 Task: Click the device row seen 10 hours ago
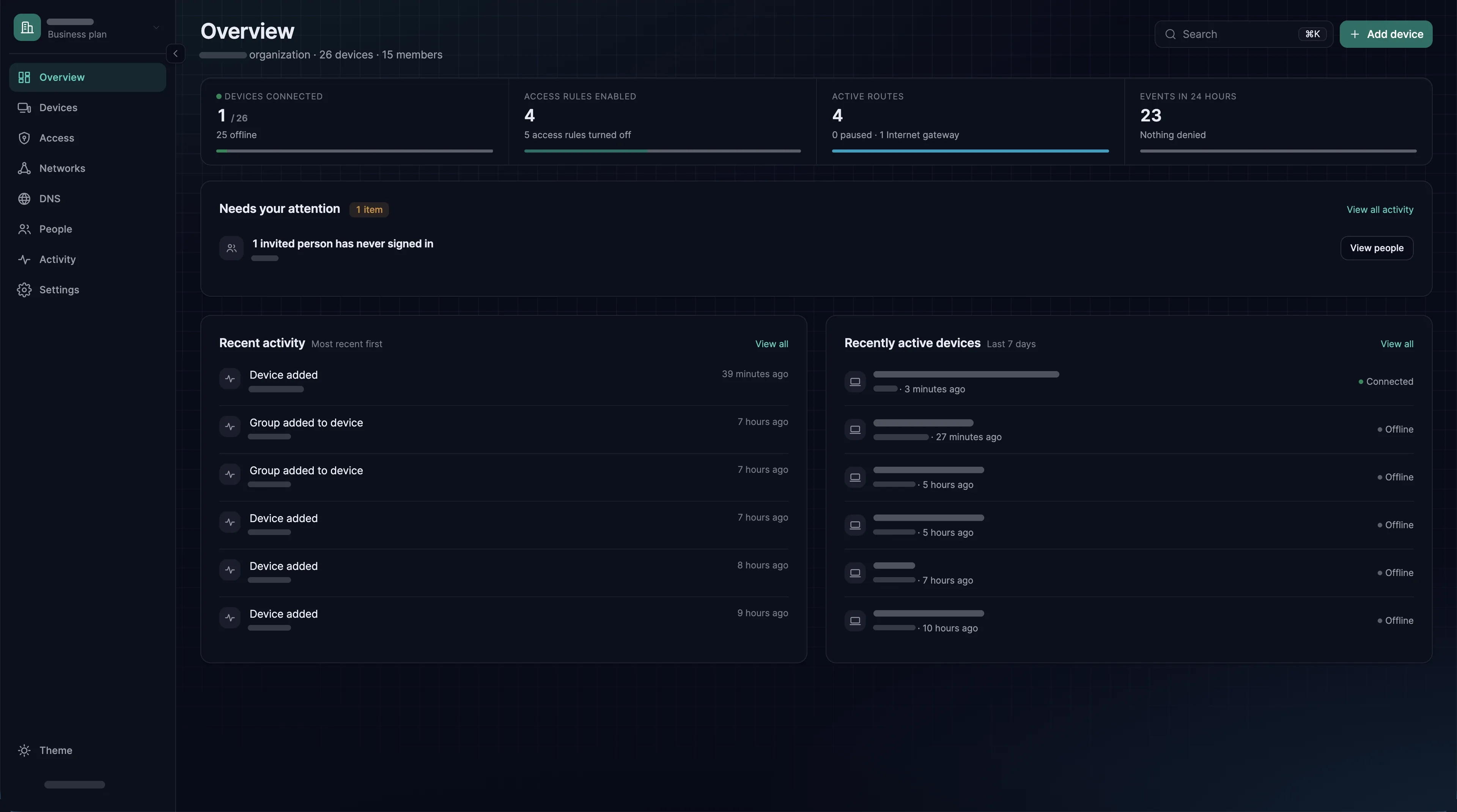1128,621
